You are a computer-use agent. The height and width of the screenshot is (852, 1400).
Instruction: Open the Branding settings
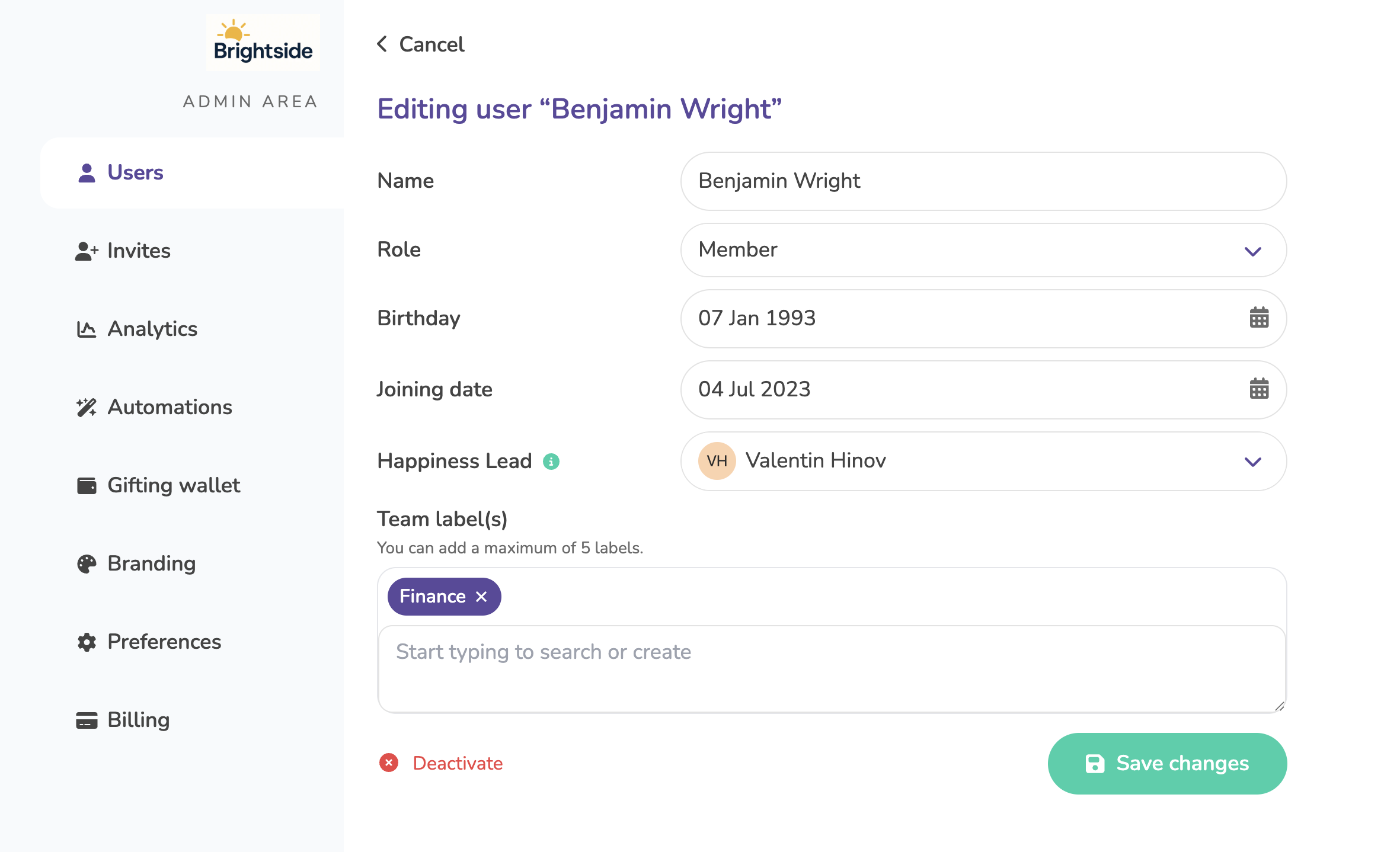151,563
